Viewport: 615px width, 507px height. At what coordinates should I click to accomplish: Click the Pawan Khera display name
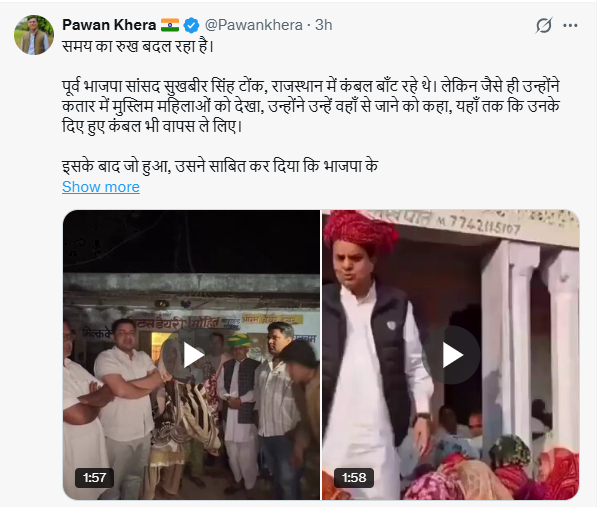tap(109, 25)
